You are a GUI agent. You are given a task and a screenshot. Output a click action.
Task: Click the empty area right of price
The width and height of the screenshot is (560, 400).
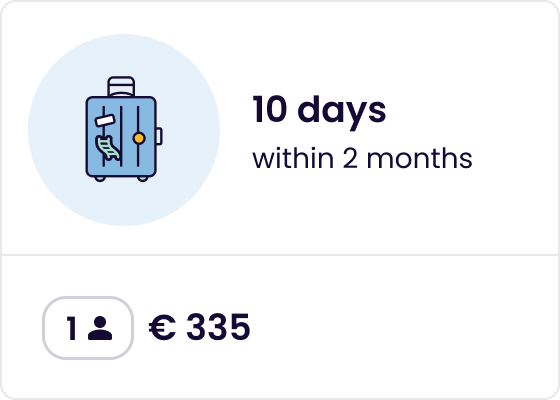point(404,327)
